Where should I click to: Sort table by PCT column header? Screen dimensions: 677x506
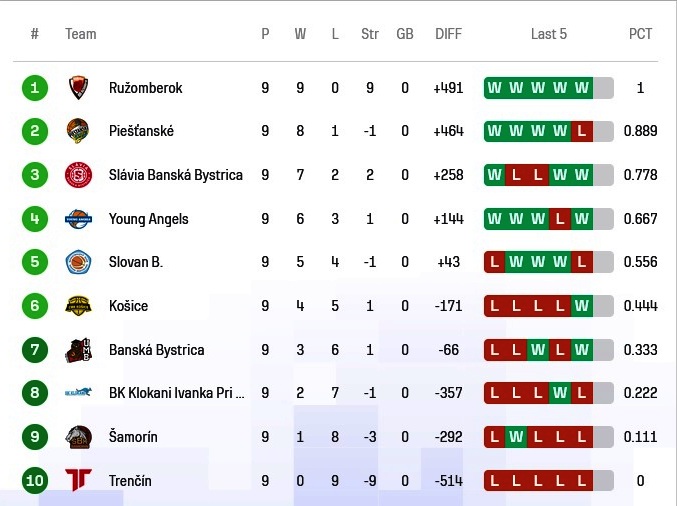pyautogui.click(x=640, y=34)
